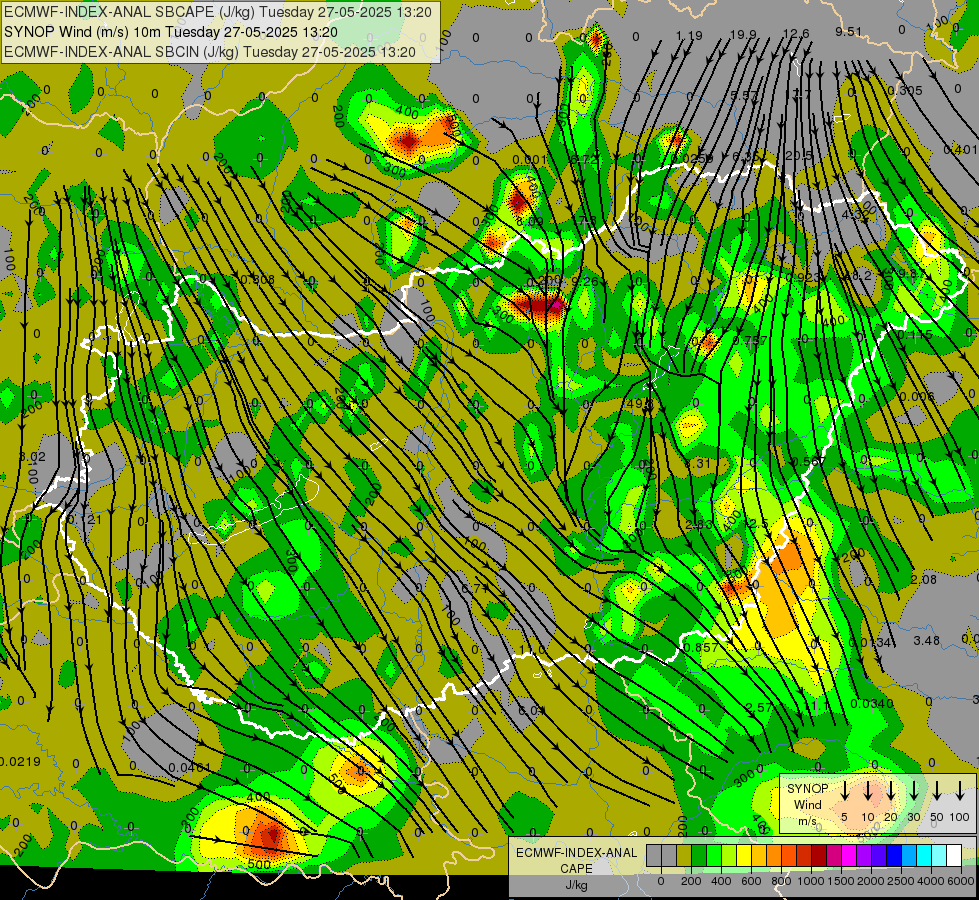
Task: Click the 0.0219 value label on map
Action: pyautogui.click(x=20, y=761)
